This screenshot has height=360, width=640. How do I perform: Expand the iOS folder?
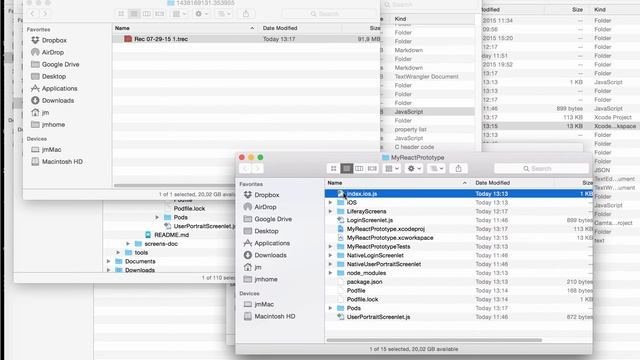click(x=330, y=202)
